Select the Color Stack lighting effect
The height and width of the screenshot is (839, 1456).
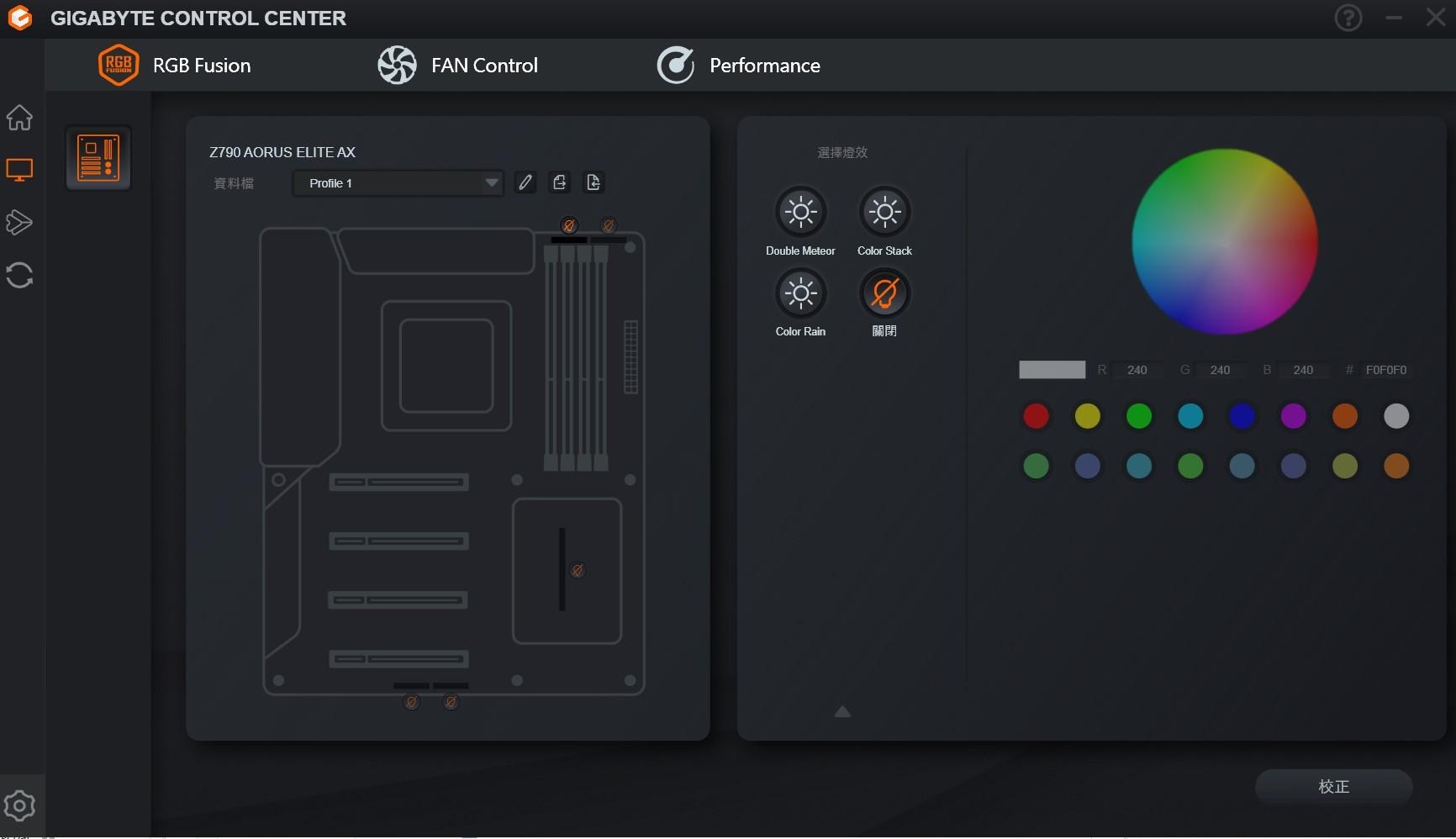[x=884, y=212]
